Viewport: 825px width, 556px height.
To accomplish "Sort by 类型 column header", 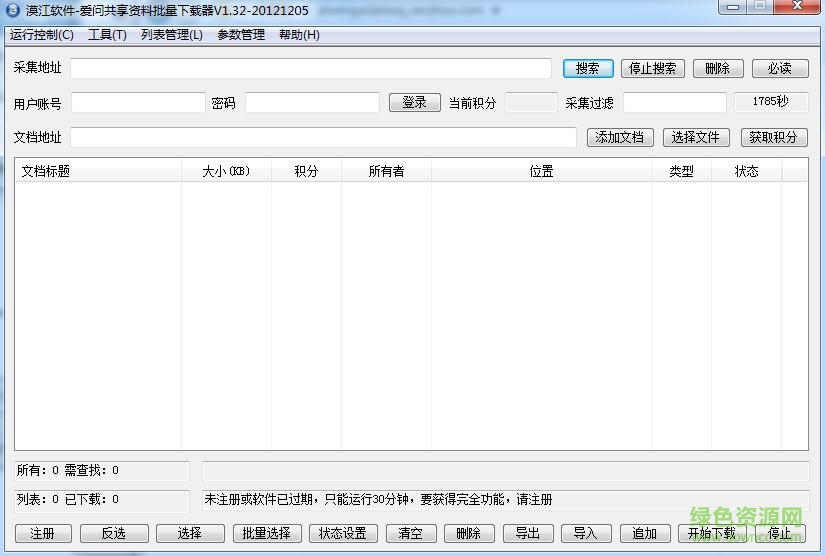I will coord(681,171).
